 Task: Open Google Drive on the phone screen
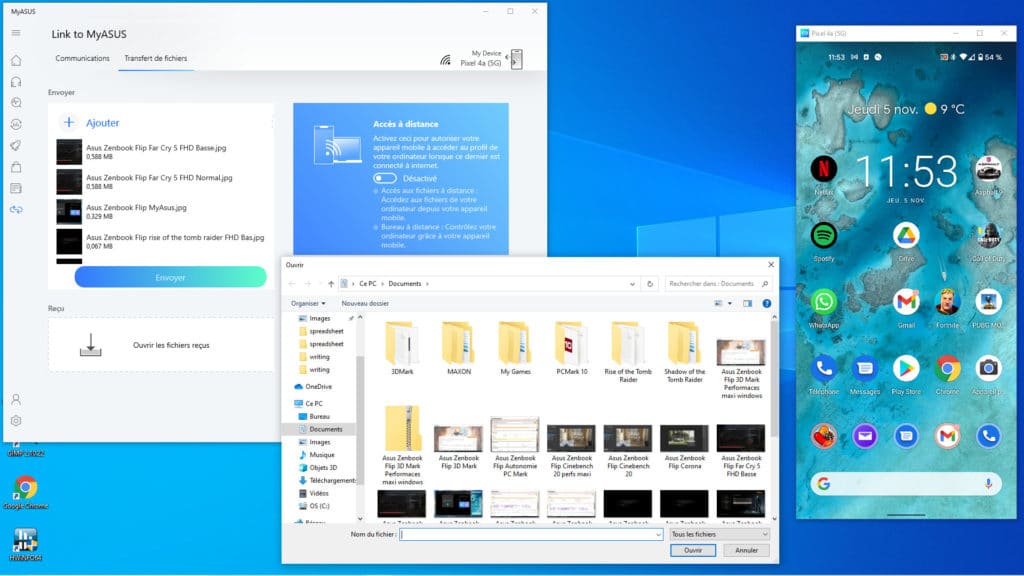click(x=906, y=235)
